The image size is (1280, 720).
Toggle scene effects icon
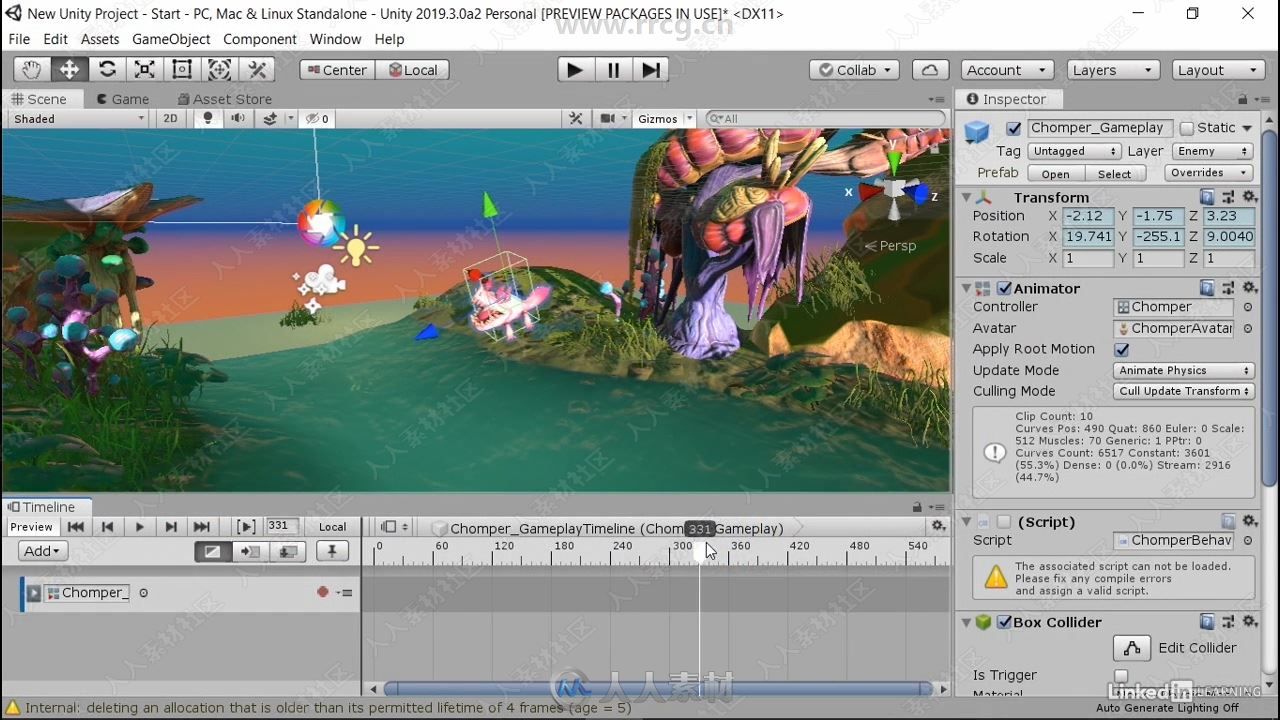pyautogui.click(x=270, y=118)
